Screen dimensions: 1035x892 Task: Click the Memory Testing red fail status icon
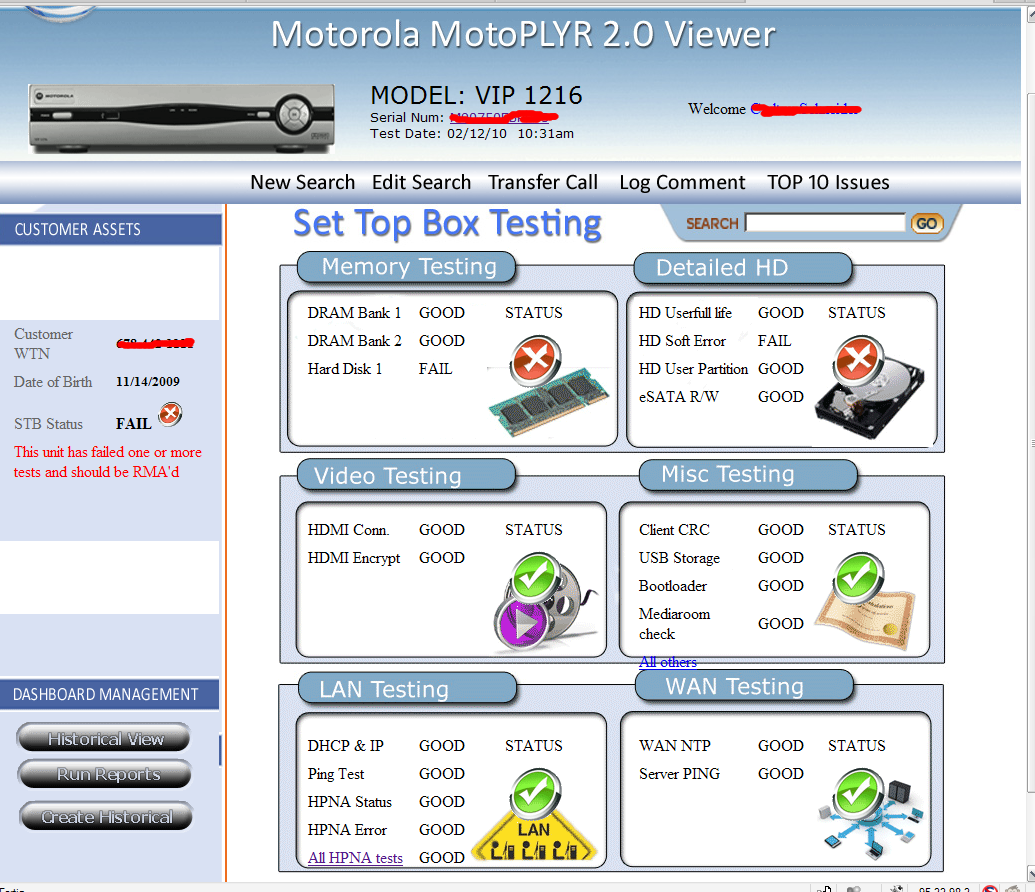click(535, 360)
